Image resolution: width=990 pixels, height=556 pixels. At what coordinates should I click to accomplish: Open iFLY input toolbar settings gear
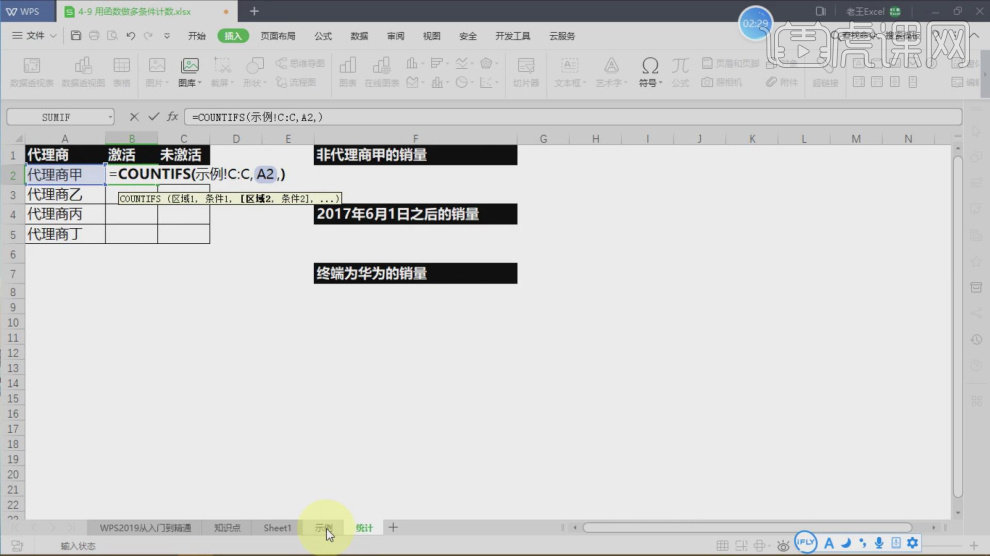[x=912, y=543]
